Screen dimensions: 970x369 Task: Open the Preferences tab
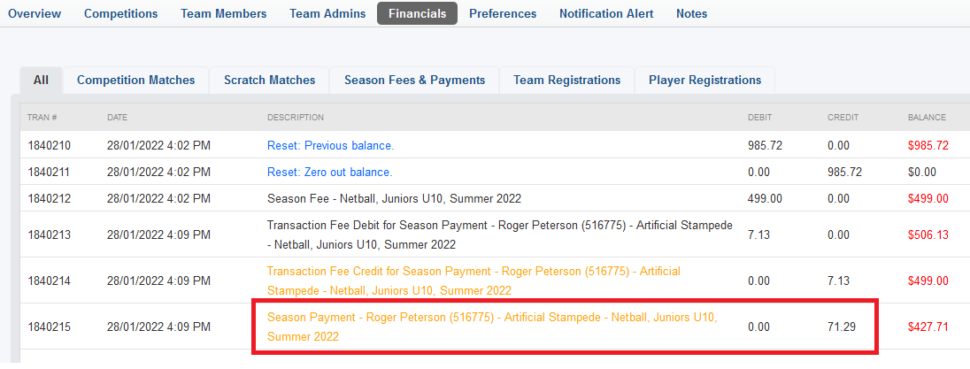[x=502, y=14]
